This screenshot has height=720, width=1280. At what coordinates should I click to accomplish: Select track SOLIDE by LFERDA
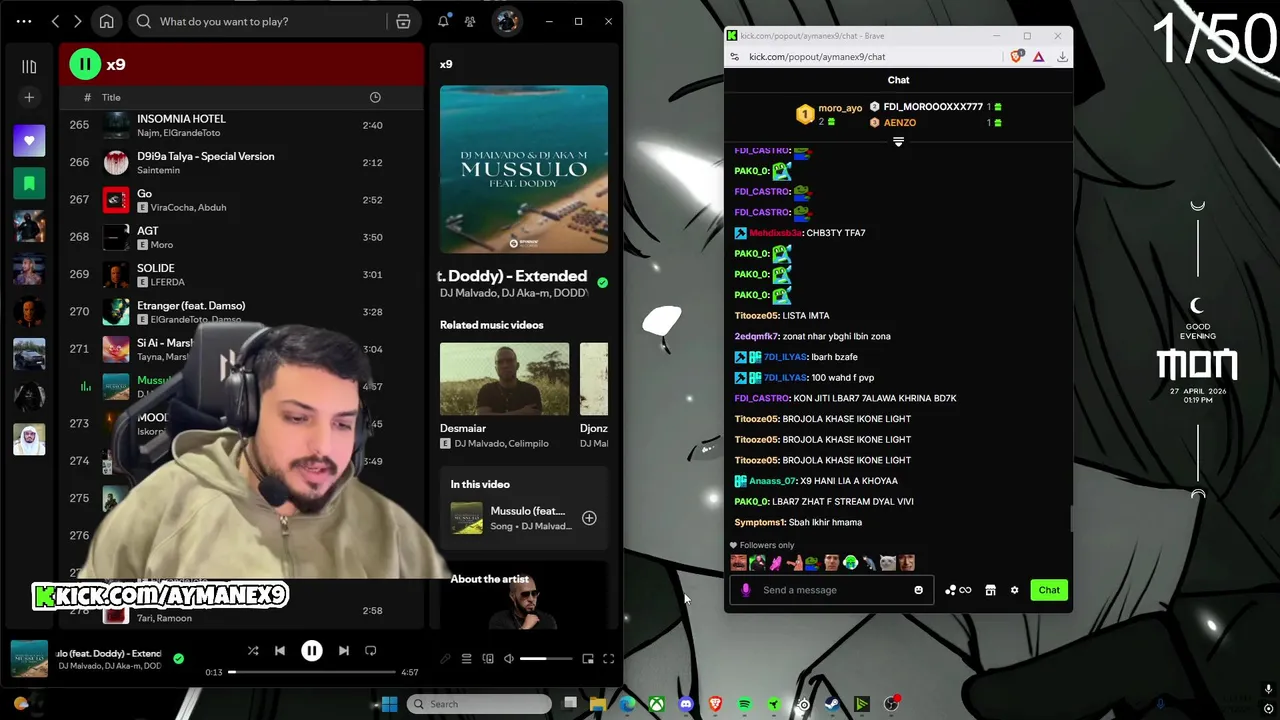click(x=242, y=274)
